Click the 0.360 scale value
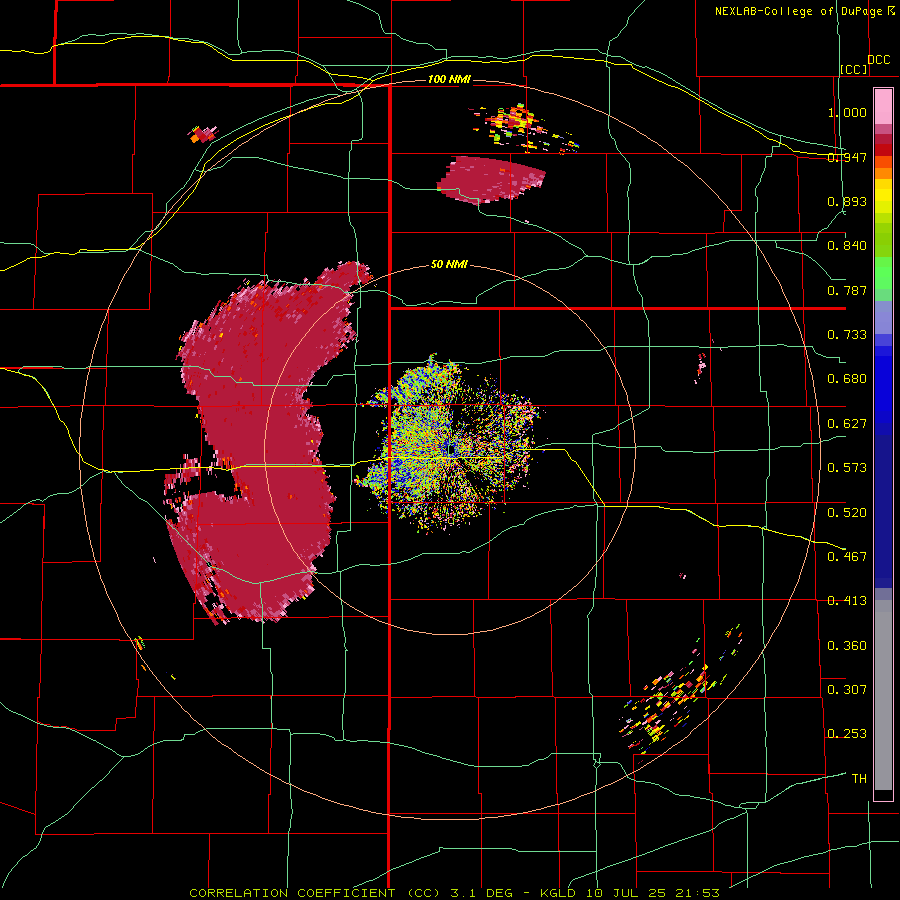This screenshot has height=900, width=900. [x=847, y=645]
